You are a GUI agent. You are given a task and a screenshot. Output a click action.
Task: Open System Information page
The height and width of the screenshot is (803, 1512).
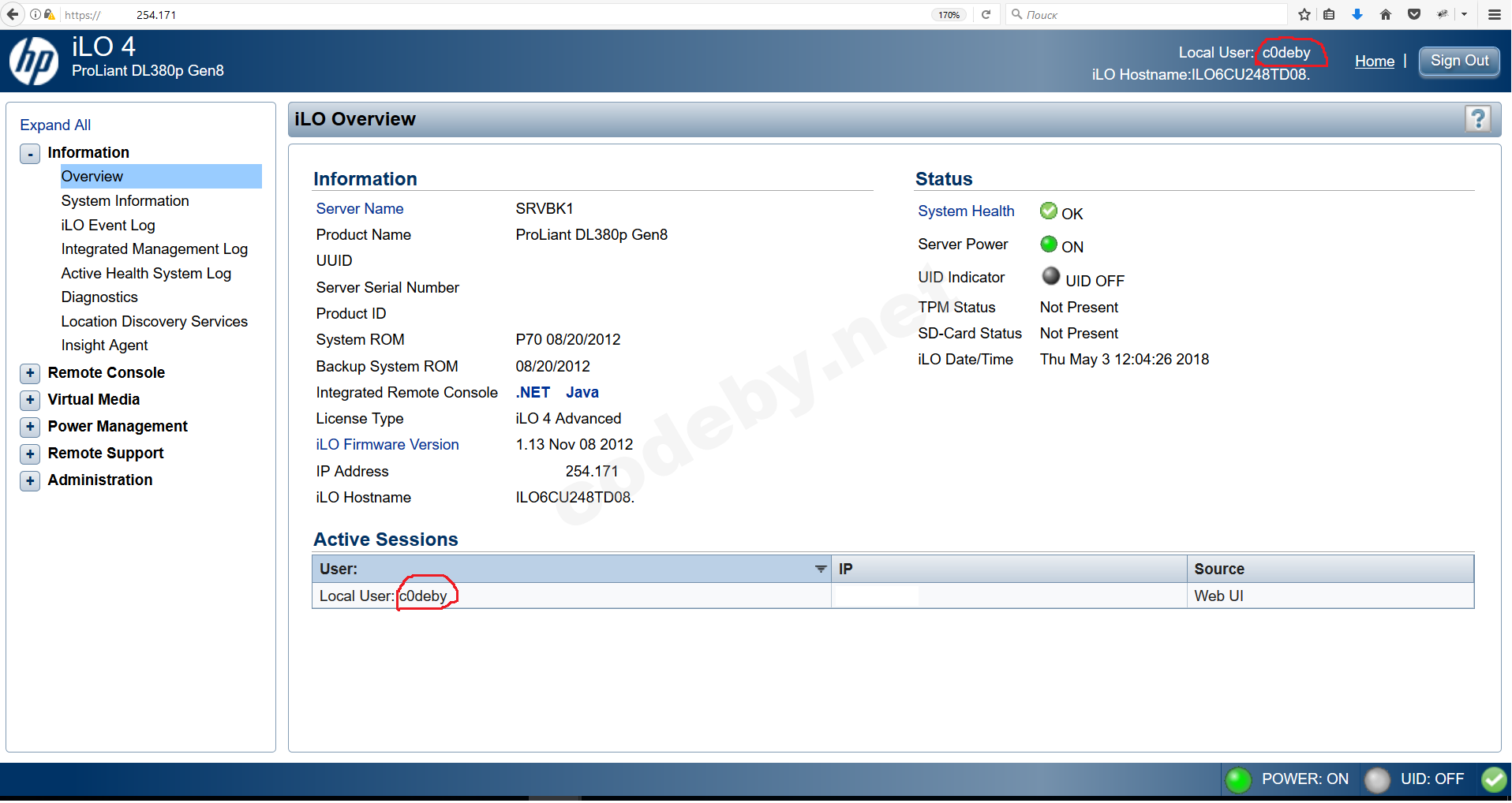click(x=125, y=201)
